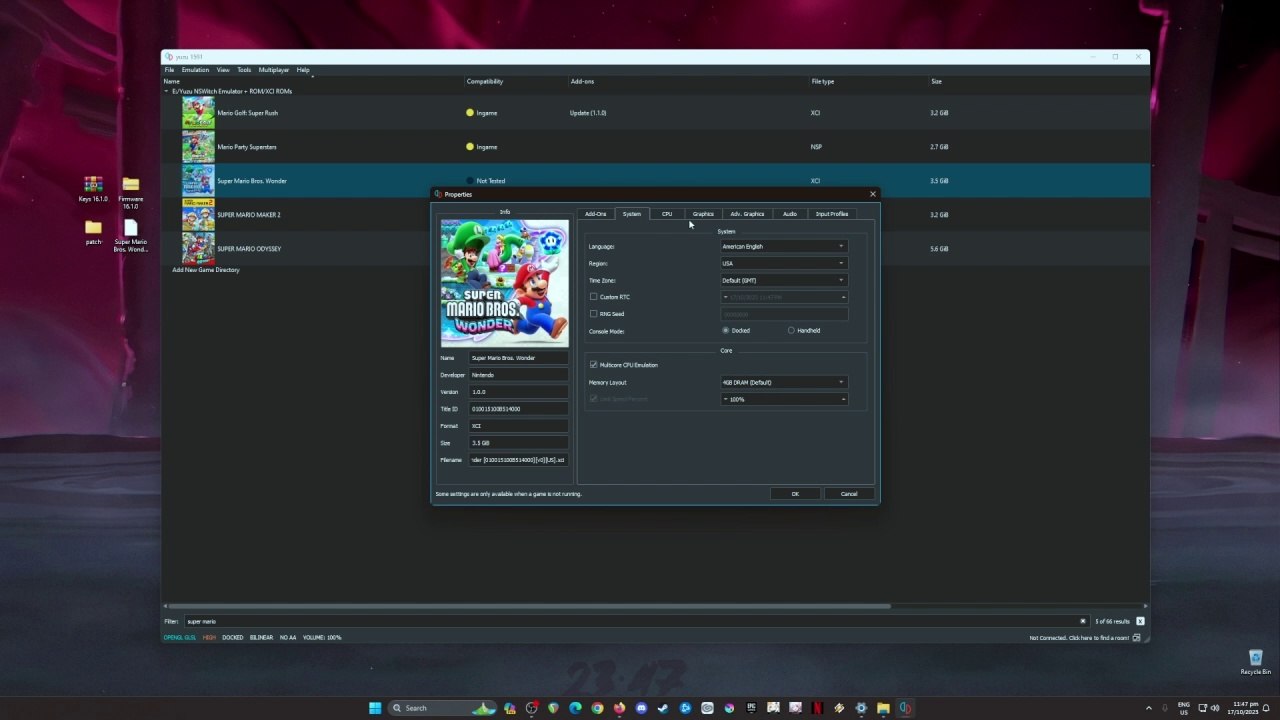Click the multiplayer room status icon

1137,637
